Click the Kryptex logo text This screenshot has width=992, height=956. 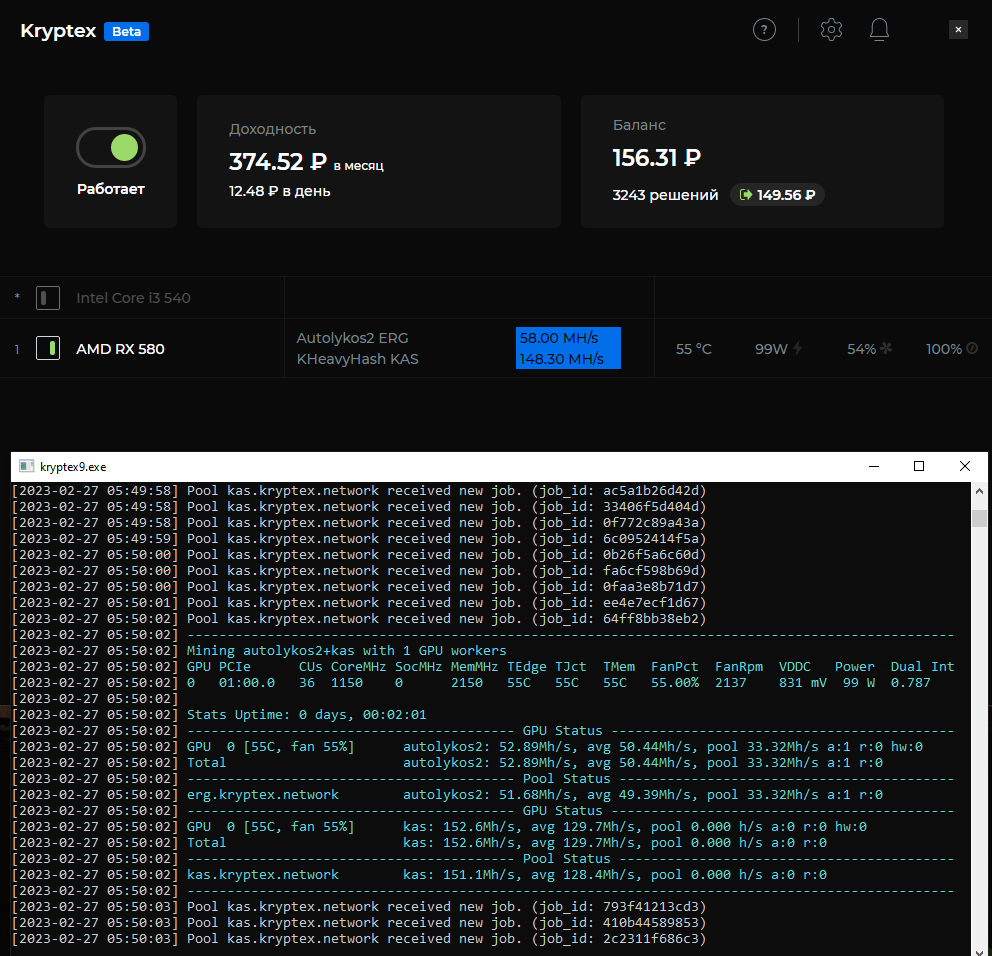click(58, 31)
